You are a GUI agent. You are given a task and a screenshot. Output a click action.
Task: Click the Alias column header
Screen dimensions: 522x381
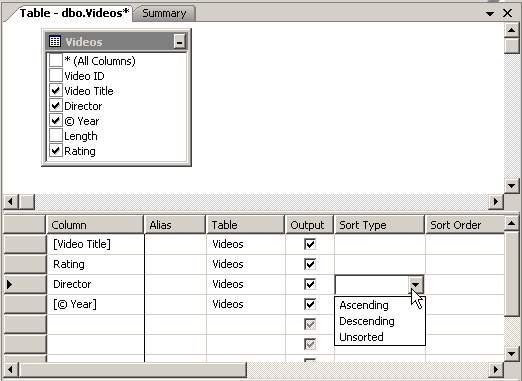coord(175,225)
